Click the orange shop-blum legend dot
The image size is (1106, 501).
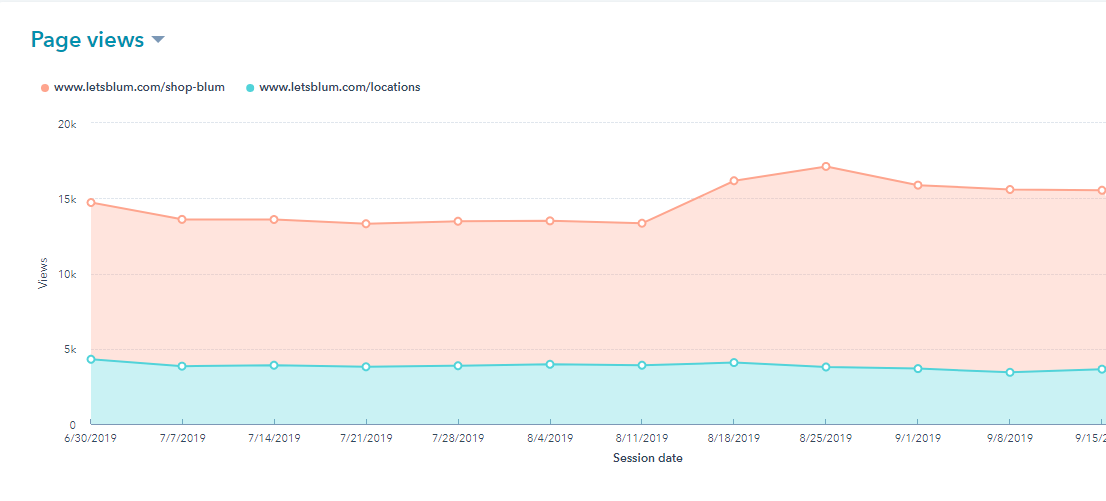click(45, 88)
